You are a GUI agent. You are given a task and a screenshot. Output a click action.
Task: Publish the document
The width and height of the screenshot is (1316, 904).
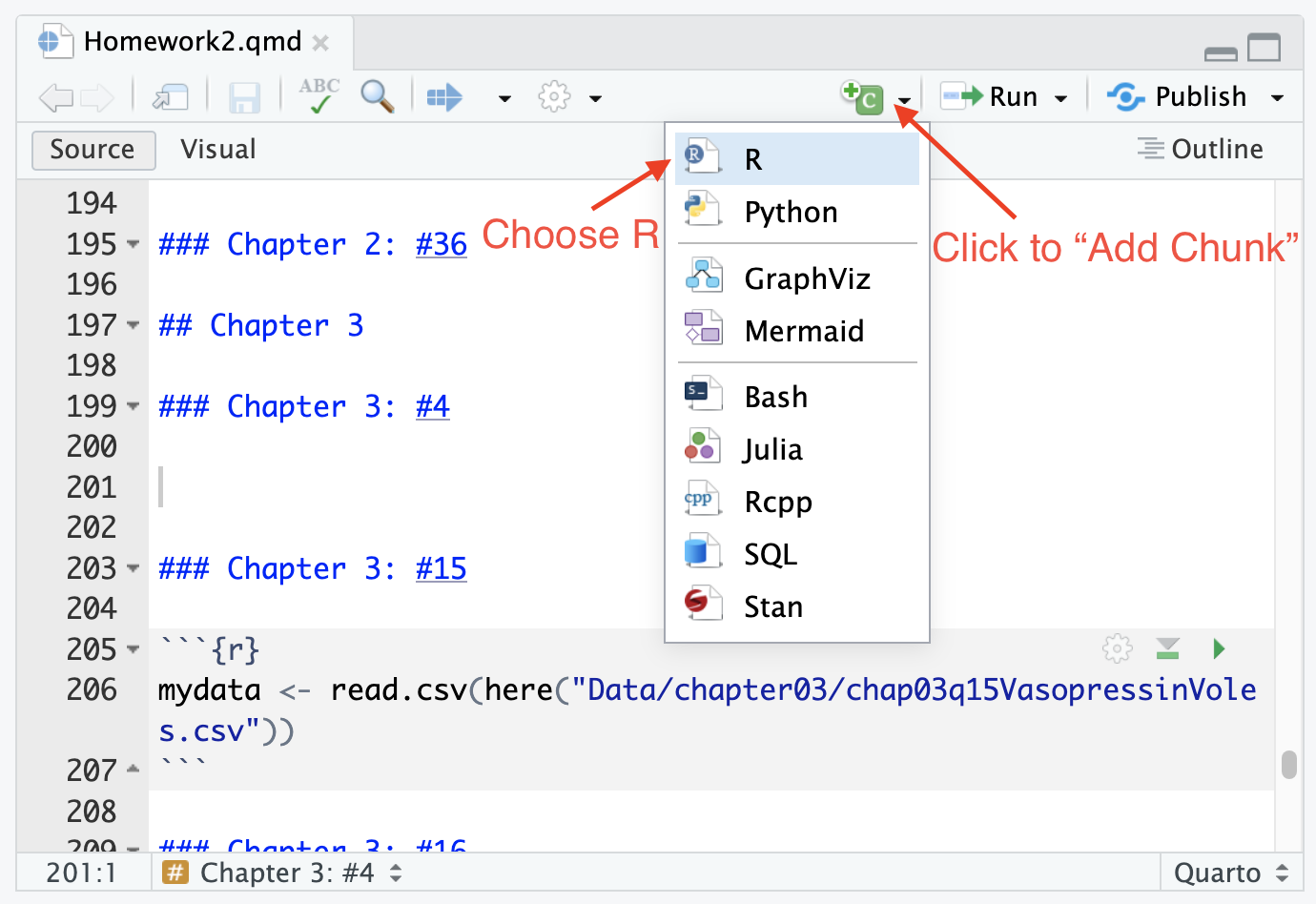pos(1177,96)
